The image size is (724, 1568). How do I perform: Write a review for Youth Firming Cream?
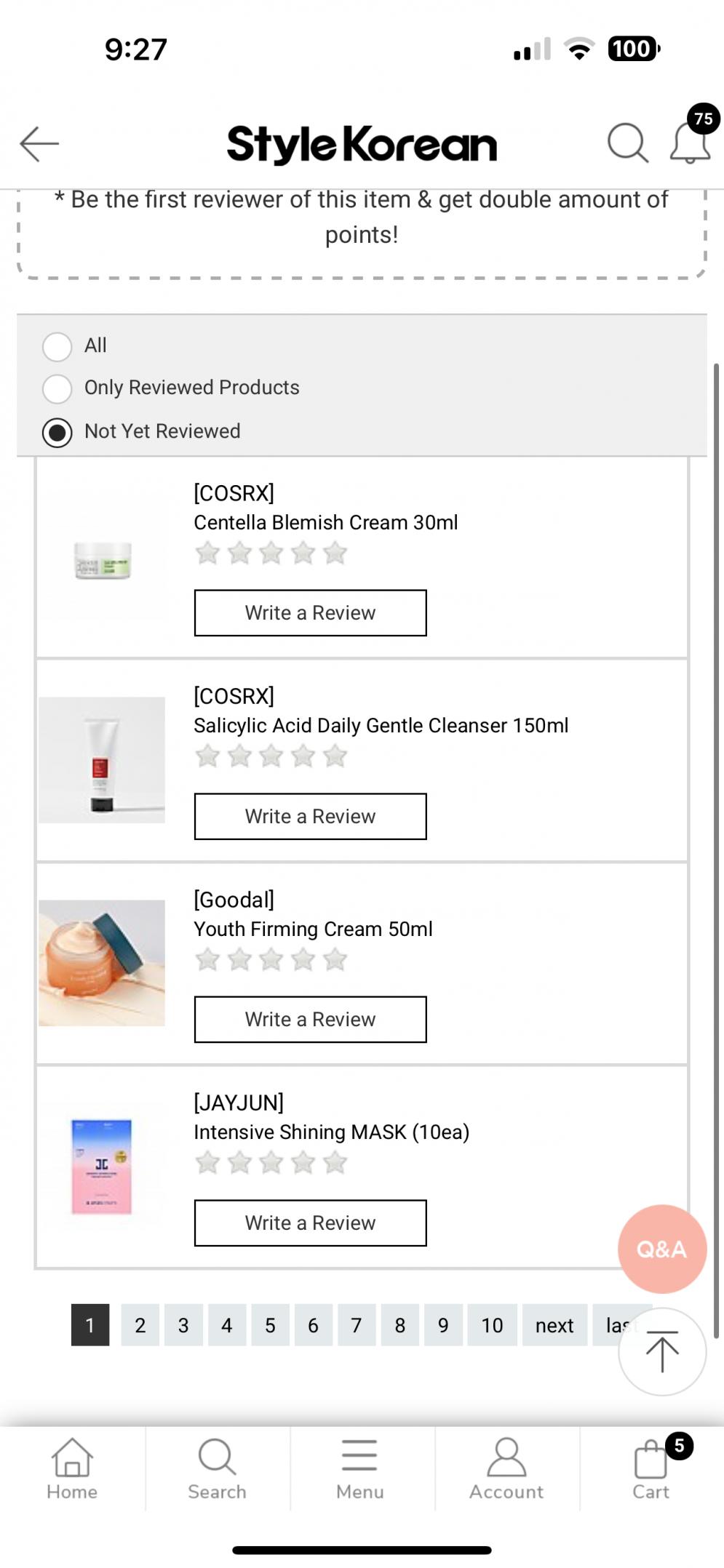pos(310,1019)
